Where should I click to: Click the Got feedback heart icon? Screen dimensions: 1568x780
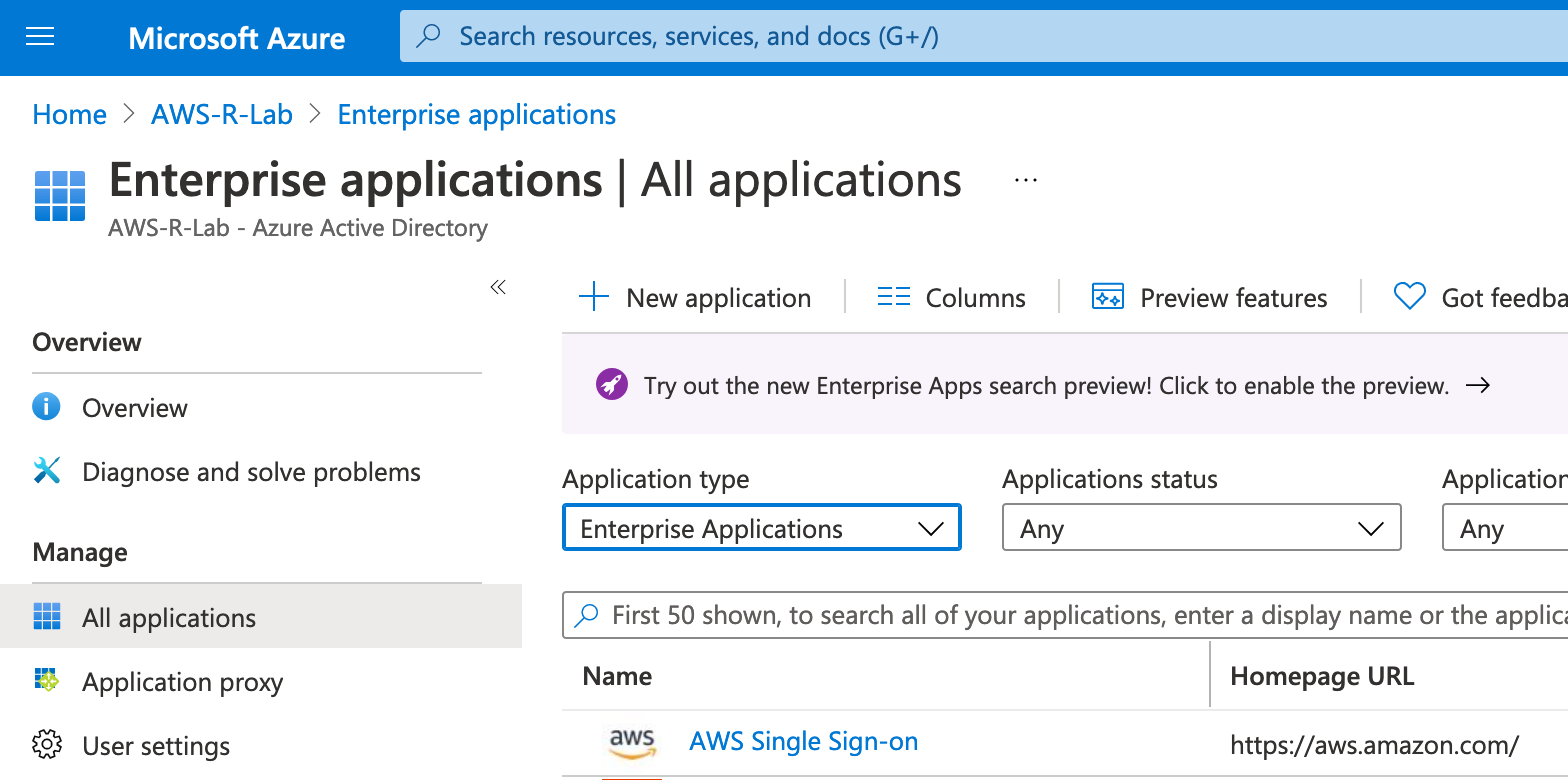click(x=1409, y=297)
